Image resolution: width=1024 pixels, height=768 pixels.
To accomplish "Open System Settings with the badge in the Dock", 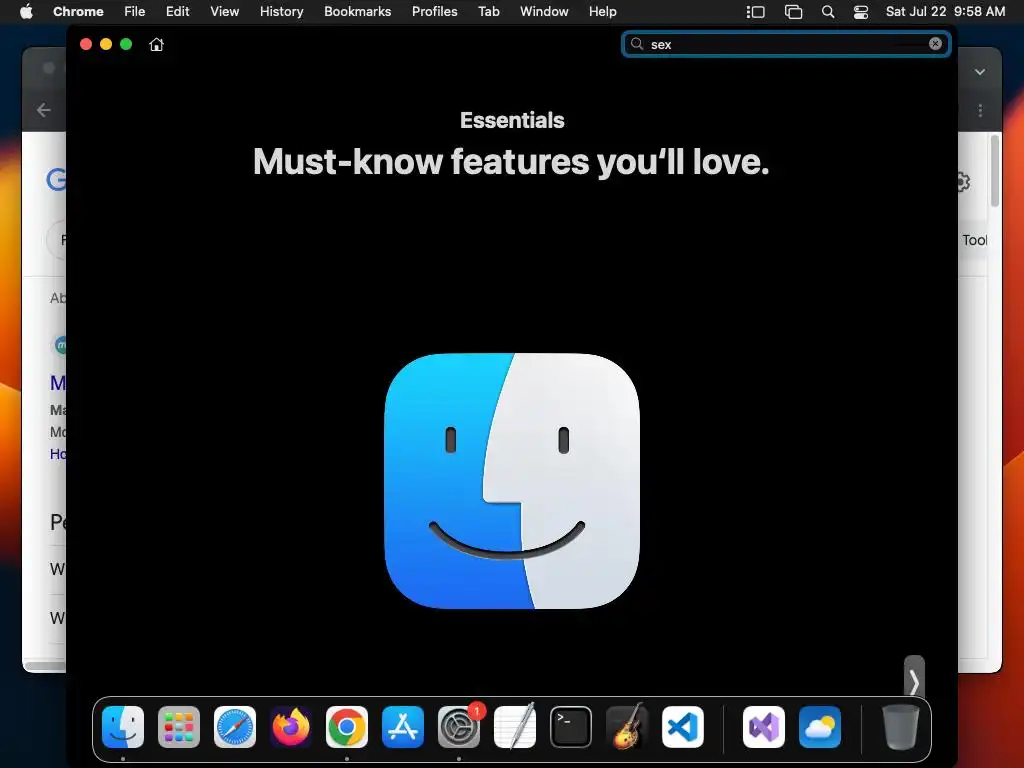I will pyautogui.click(x=458, y=727).
